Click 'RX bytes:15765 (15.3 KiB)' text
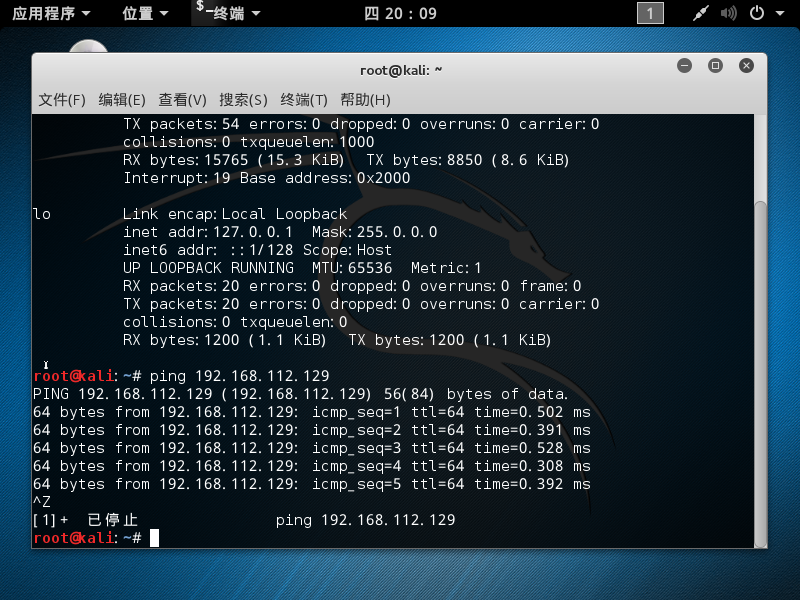The image size is (800, 600). [x=234, y=160]
